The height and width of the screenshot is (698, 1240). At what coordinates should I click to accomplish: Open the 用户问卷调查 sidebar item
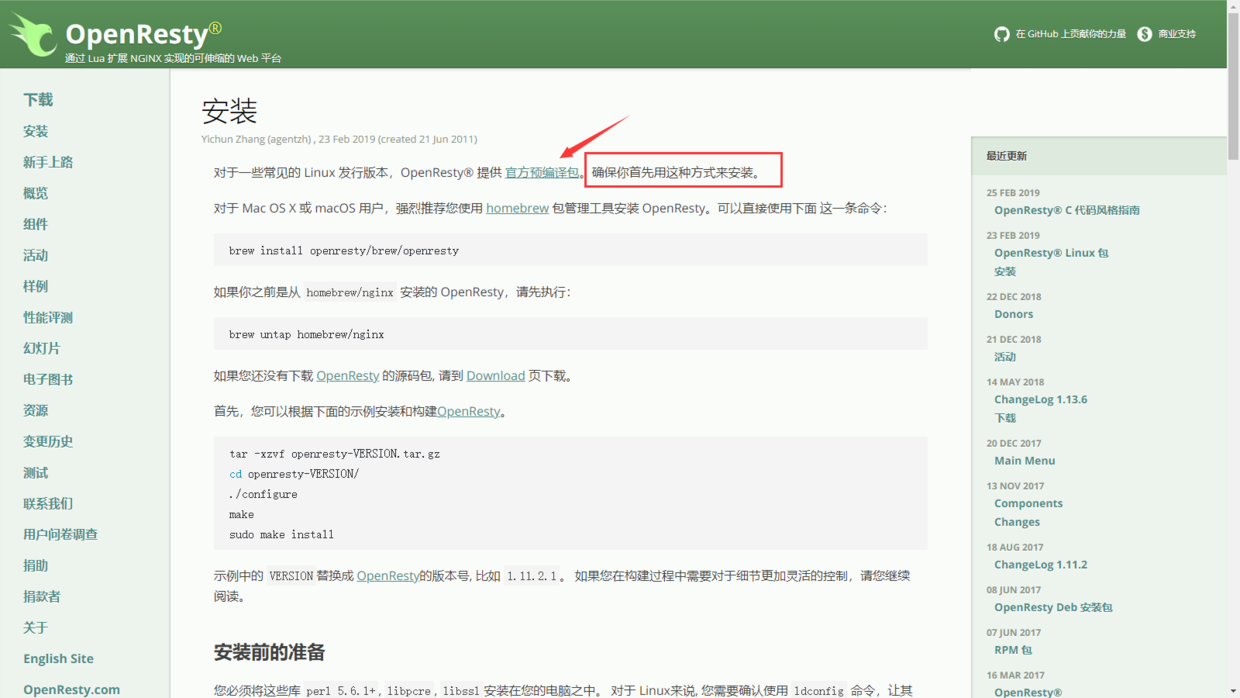[x=61, y=534]
